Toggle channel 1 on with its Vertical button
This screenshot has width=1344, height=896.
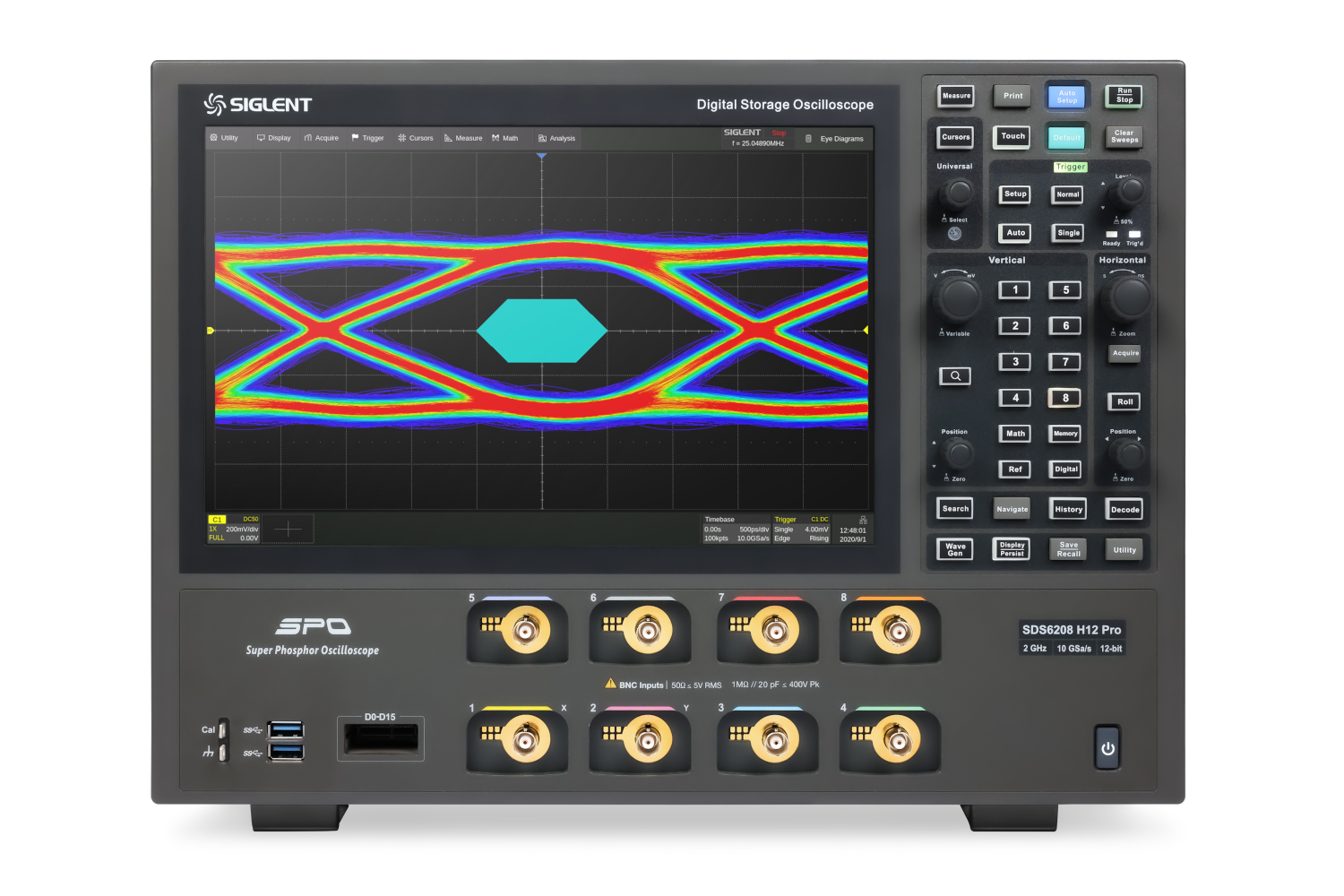pos(1014,289)
